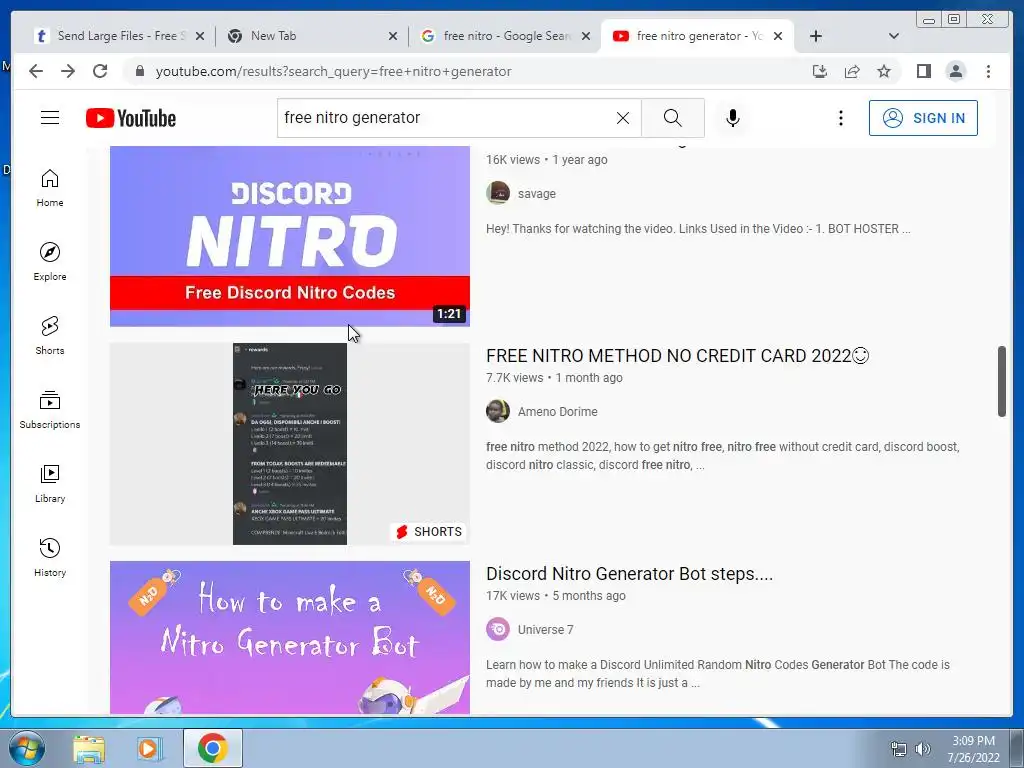1024x768 pixels.
Task: Reload the current page
Action: point(100,71)
